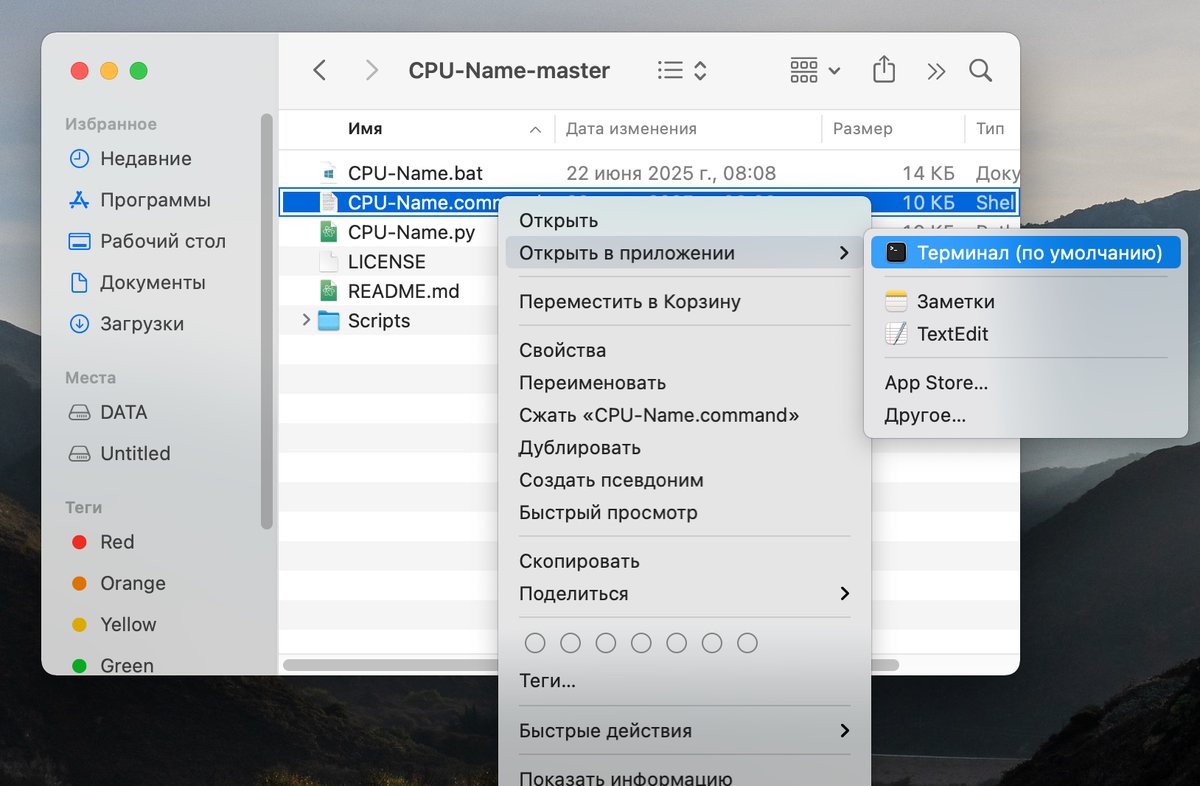Image resolution: width=1200 pixels, height=786 pixels.
Task: Click the toolbar overflow double-chevron icon
Action: tap(936, 70)
